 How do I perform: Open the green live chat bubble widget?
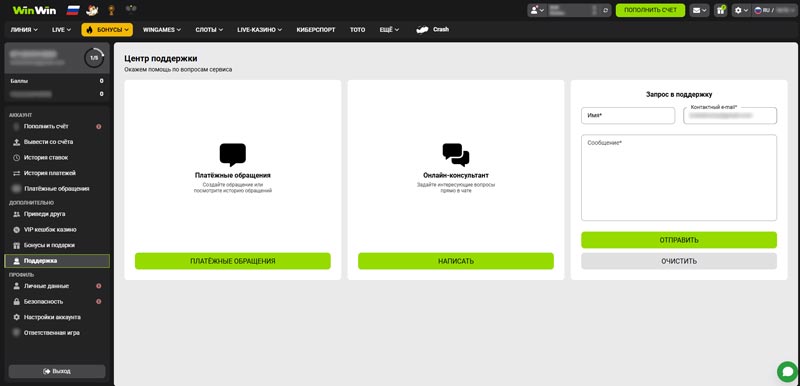pyautogui.click(x=787, y=372)
